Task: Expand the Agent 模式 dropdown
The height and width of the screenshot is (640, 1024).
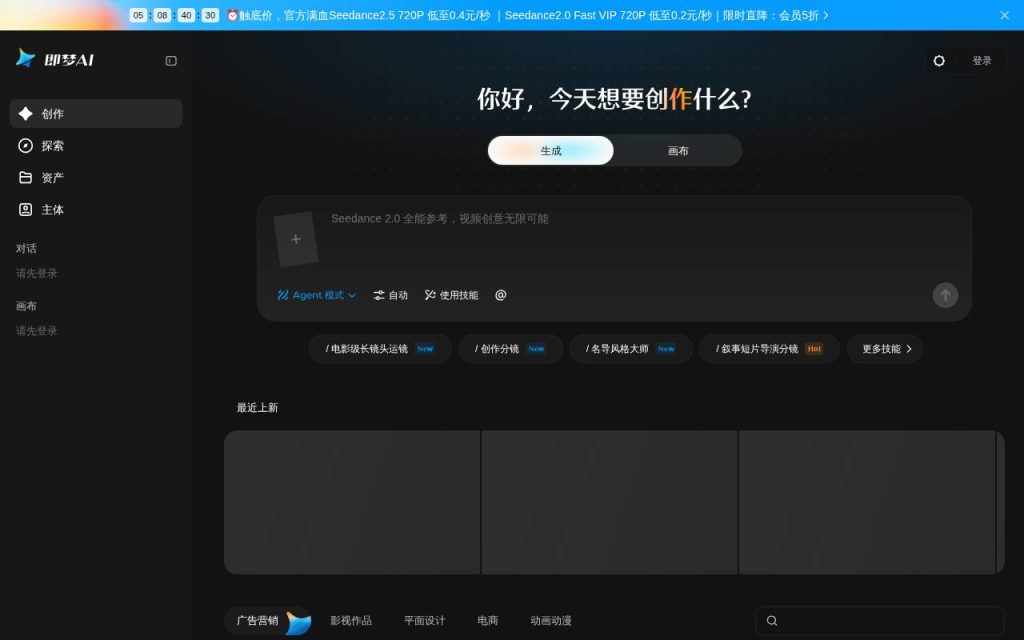Action: coord(317,295)
